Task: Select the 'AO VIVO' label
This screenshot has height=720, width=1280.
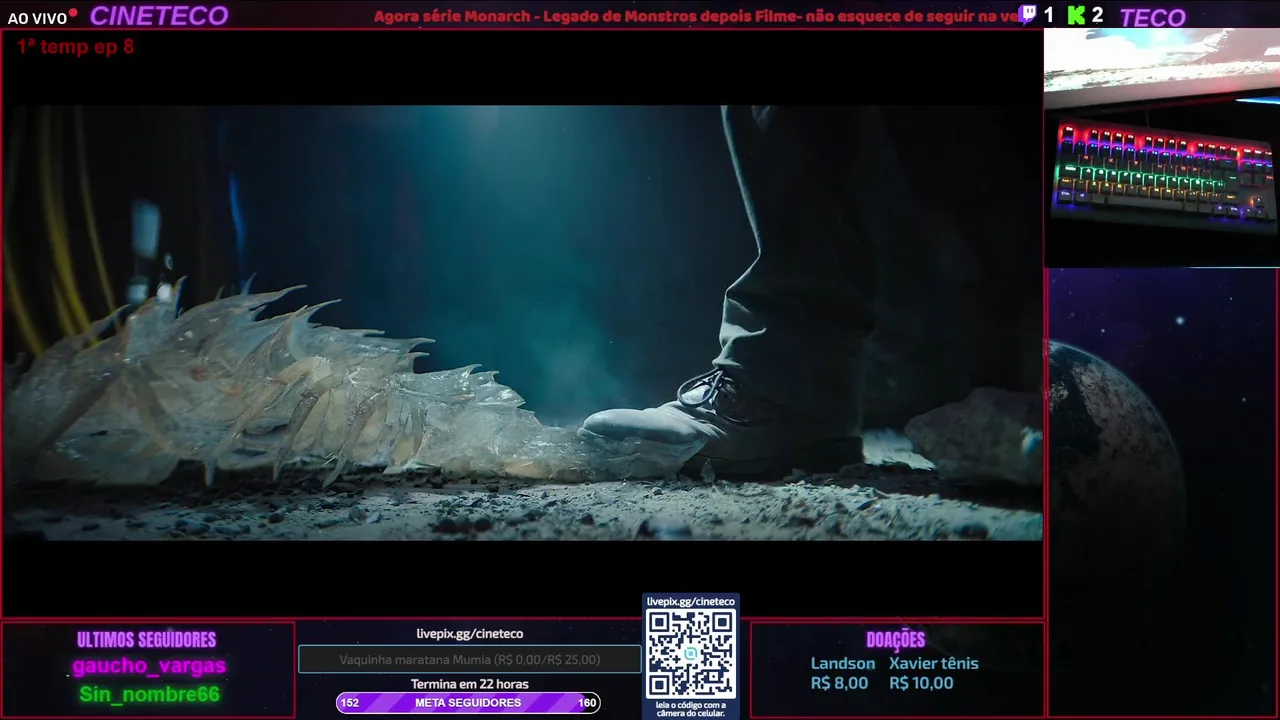Action: point(37,18)
